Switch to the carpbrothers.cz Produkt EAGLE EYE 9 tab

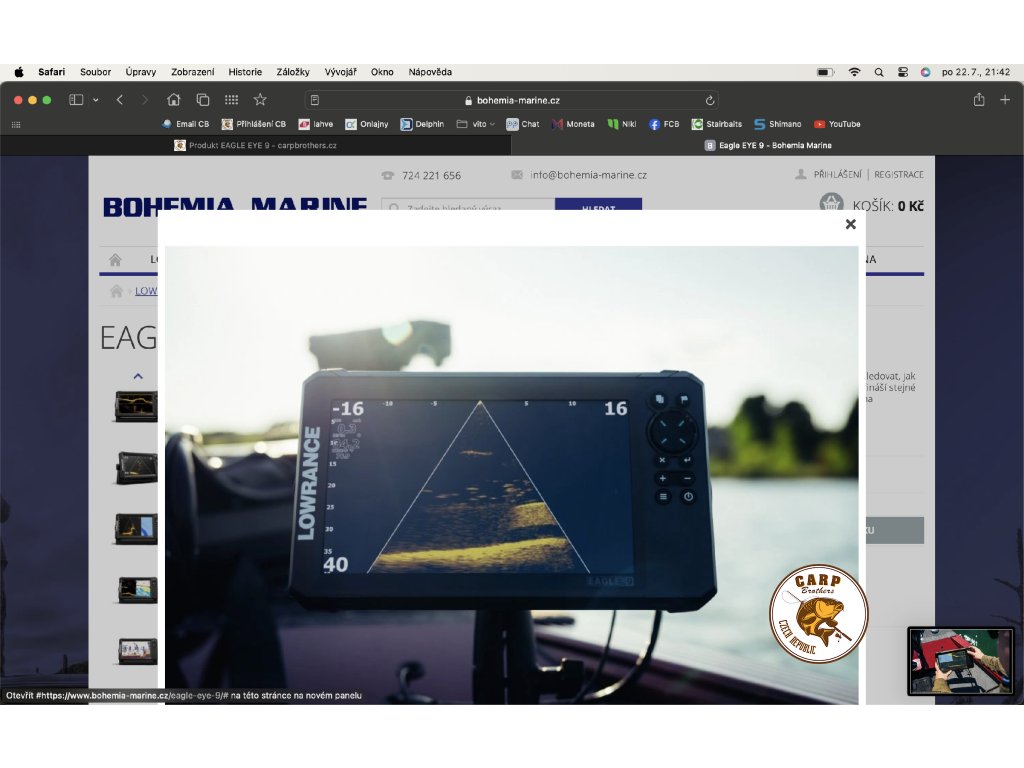256,146
